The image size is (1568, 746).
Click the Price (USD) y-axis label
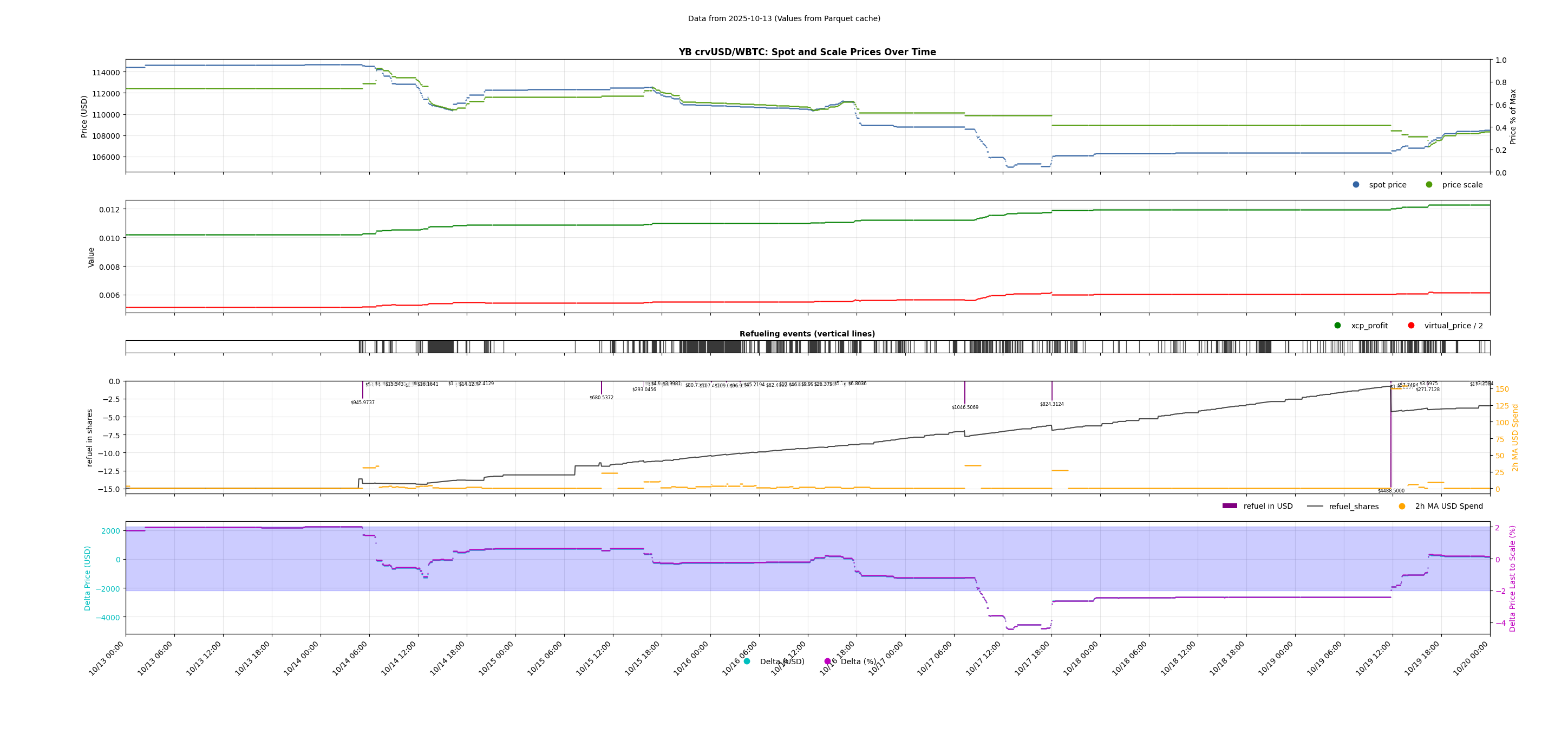[84, 116]
